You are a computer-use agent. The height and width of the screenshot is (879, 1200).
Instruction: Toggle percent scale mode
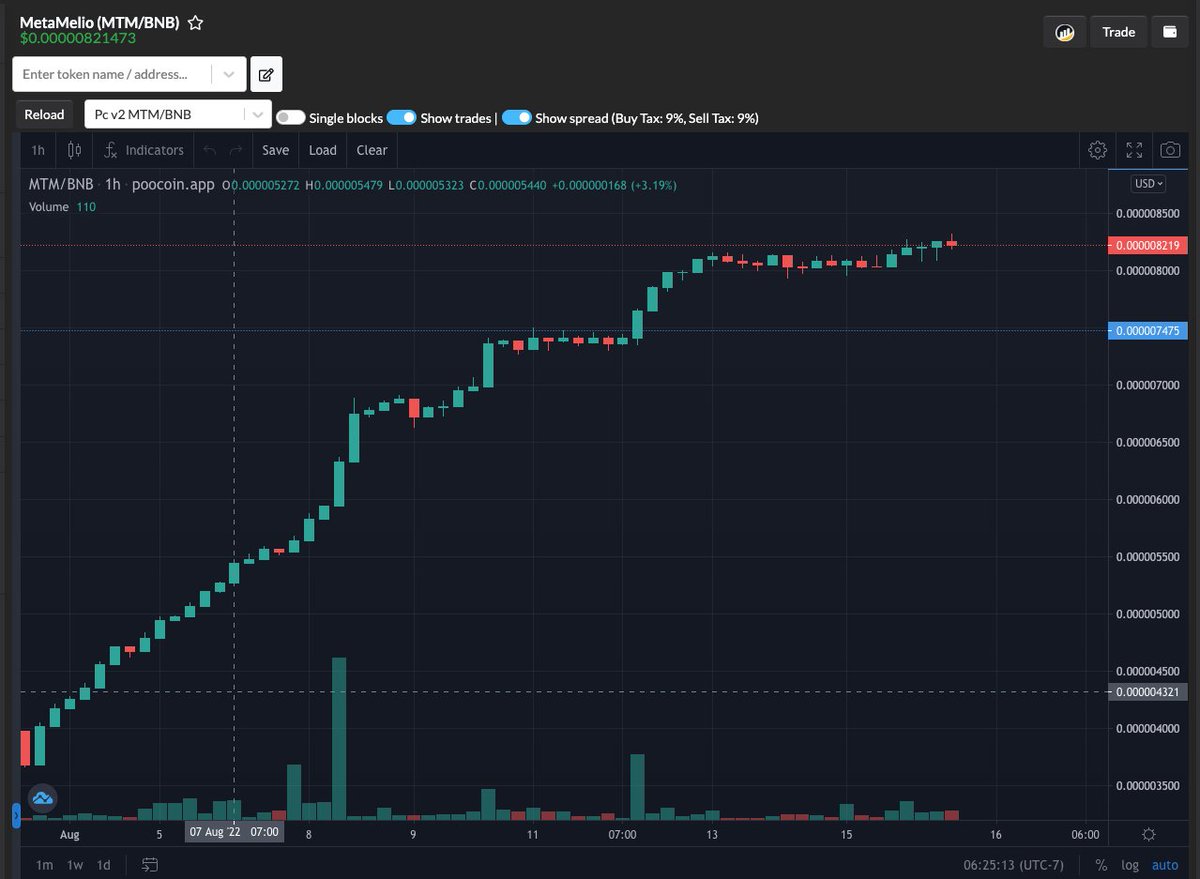tap(1101, 865)
